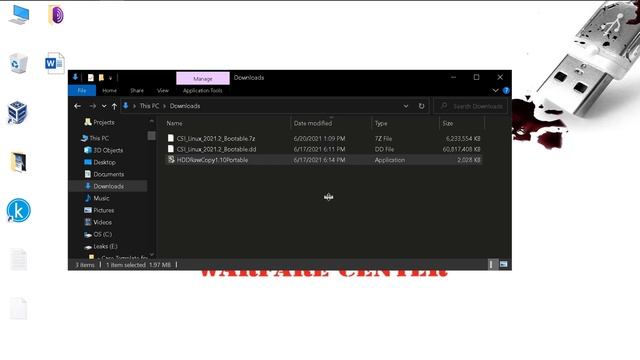Open the File menu tab
640x360 pixels.
coord(82,91)
